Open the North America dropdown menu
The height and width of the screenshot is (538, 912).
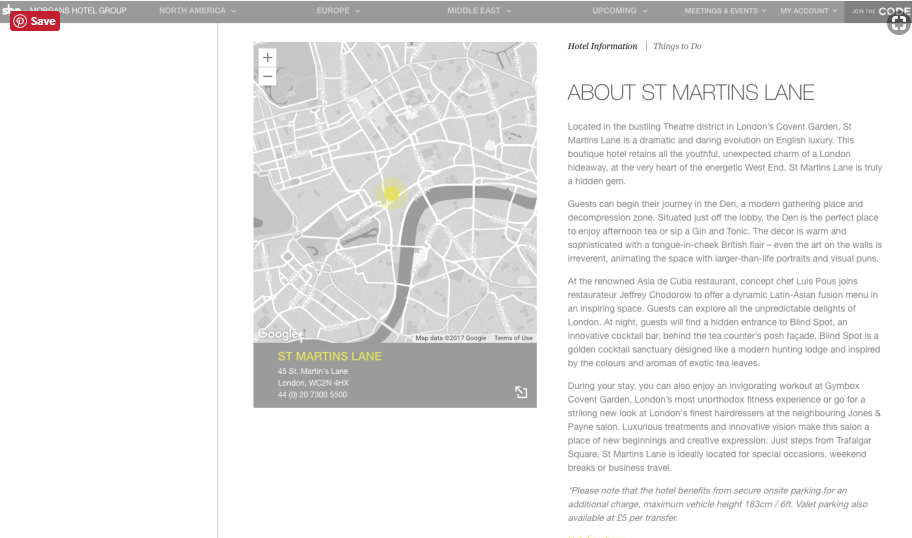pos(198,10)
